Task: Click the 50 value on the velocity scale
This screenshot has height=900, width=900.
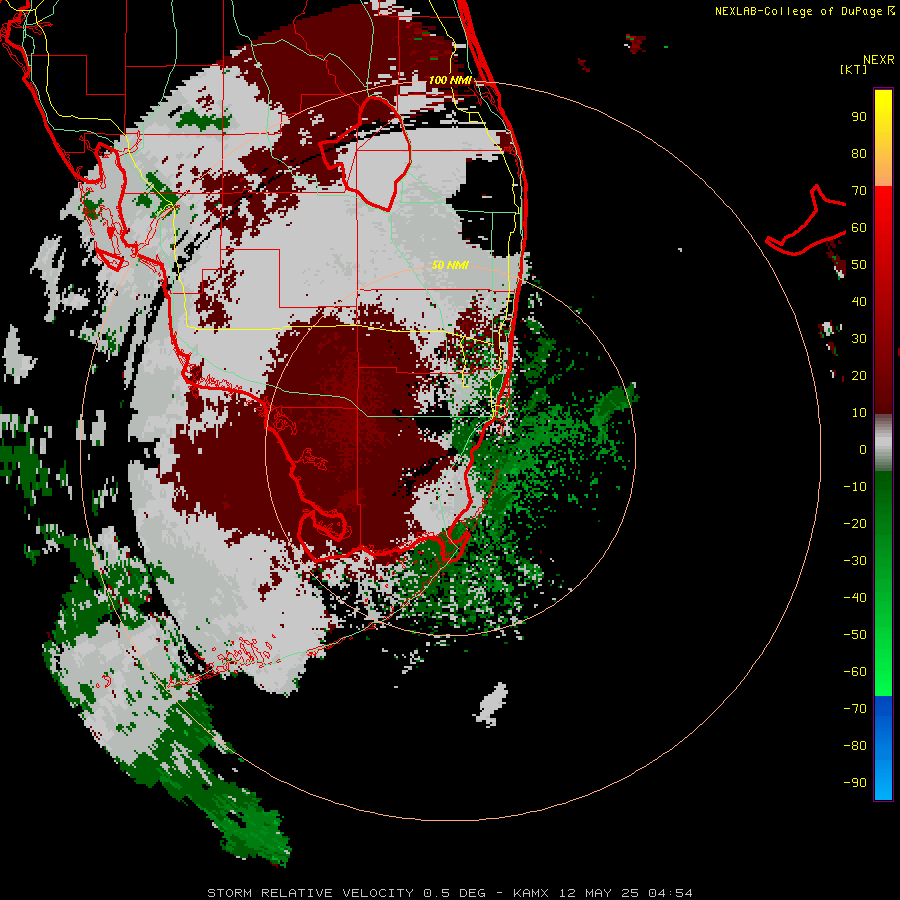Action: [859, 265]
